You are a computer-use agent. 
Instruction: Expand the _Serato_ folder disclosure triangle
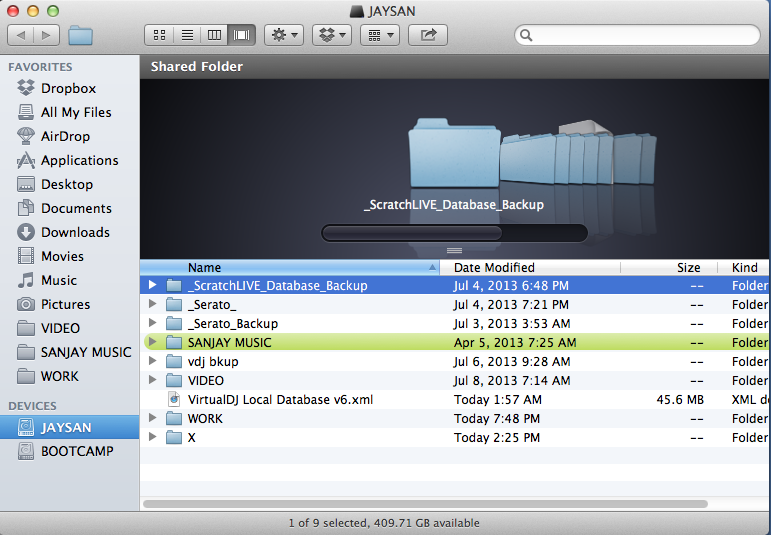[x=153, y=305]
